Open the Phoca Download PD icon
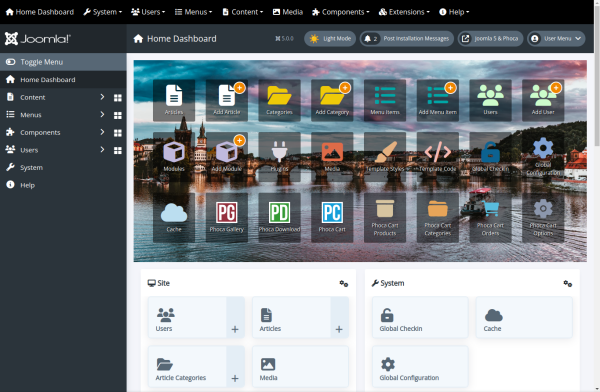 279,217
